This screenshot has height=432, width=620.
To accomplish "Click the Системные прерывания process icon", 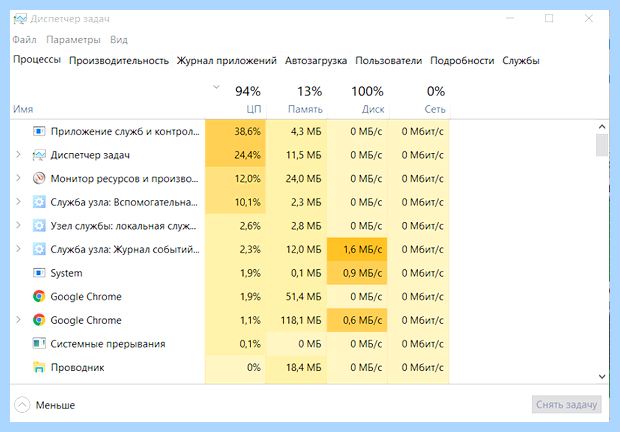I will [x=39, y=343].
